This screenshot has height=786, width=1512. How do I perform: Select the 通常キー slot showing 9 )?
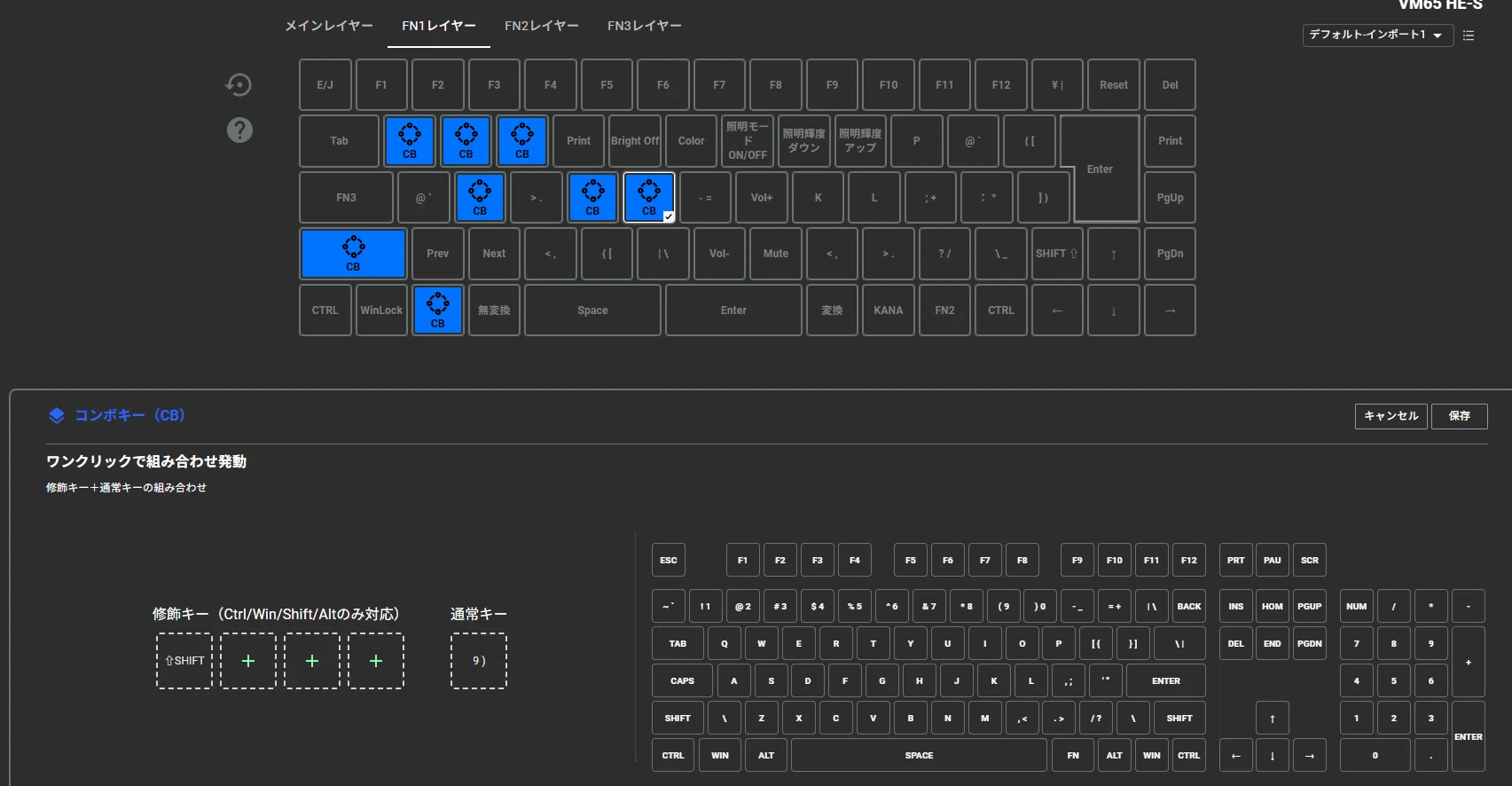pos(479,661)
